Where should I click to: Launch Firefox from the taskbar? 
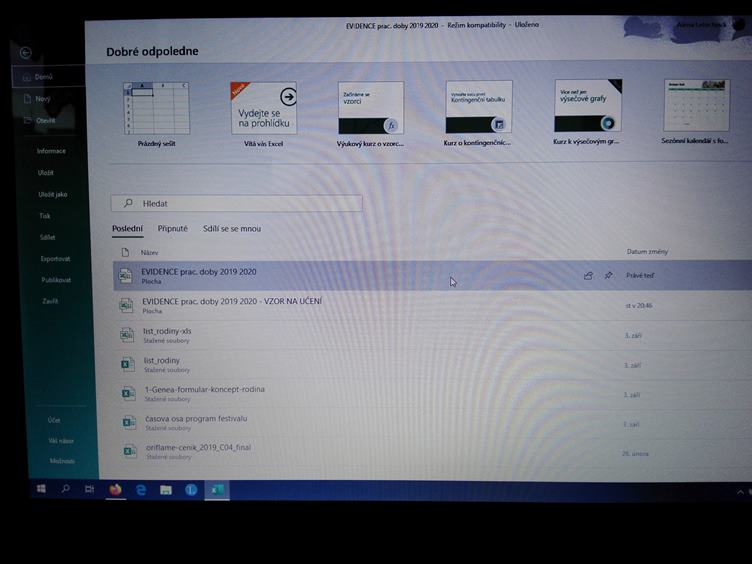pos(115,490)
